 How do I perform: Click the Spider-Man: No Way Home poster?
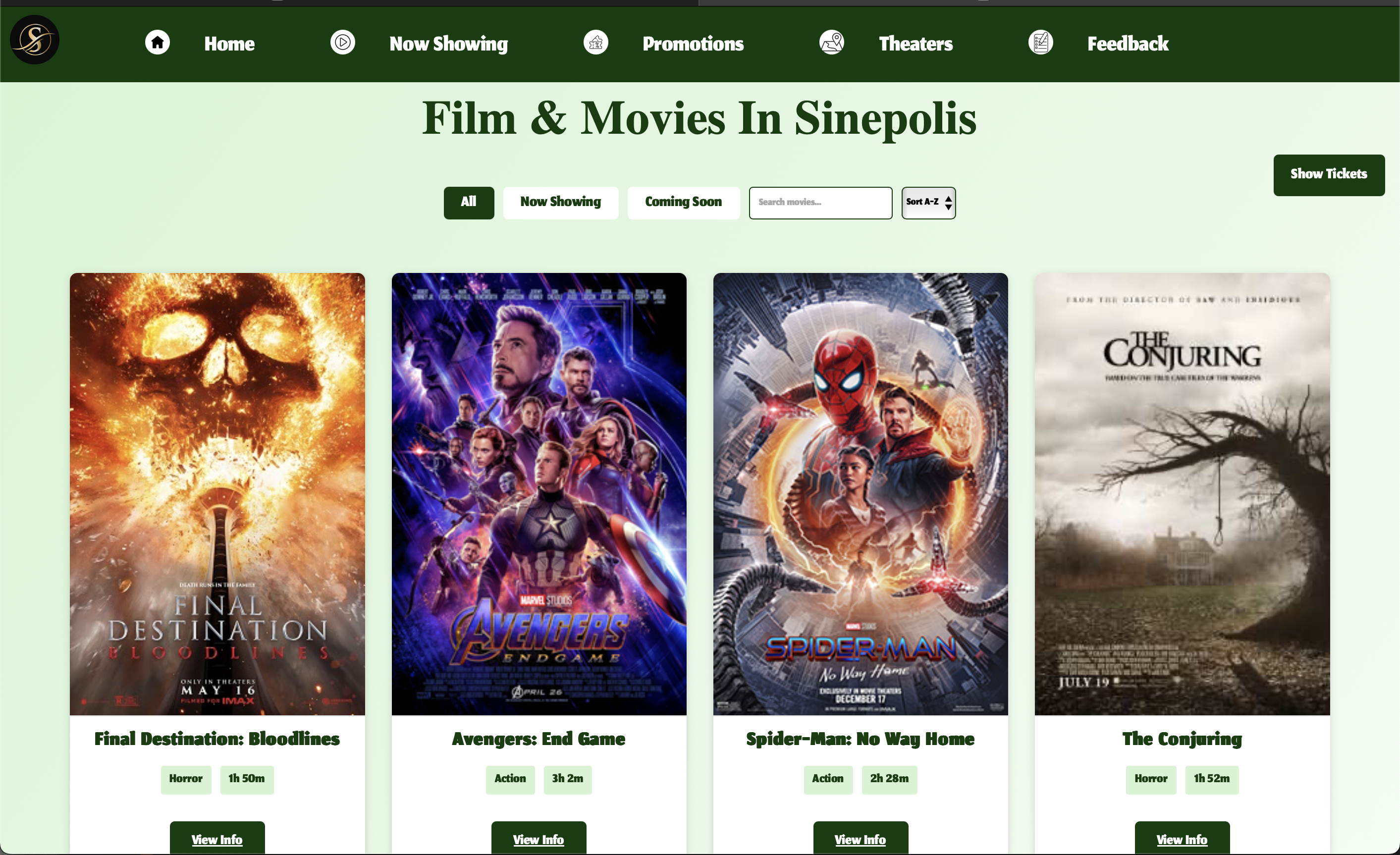coord(860,494)
